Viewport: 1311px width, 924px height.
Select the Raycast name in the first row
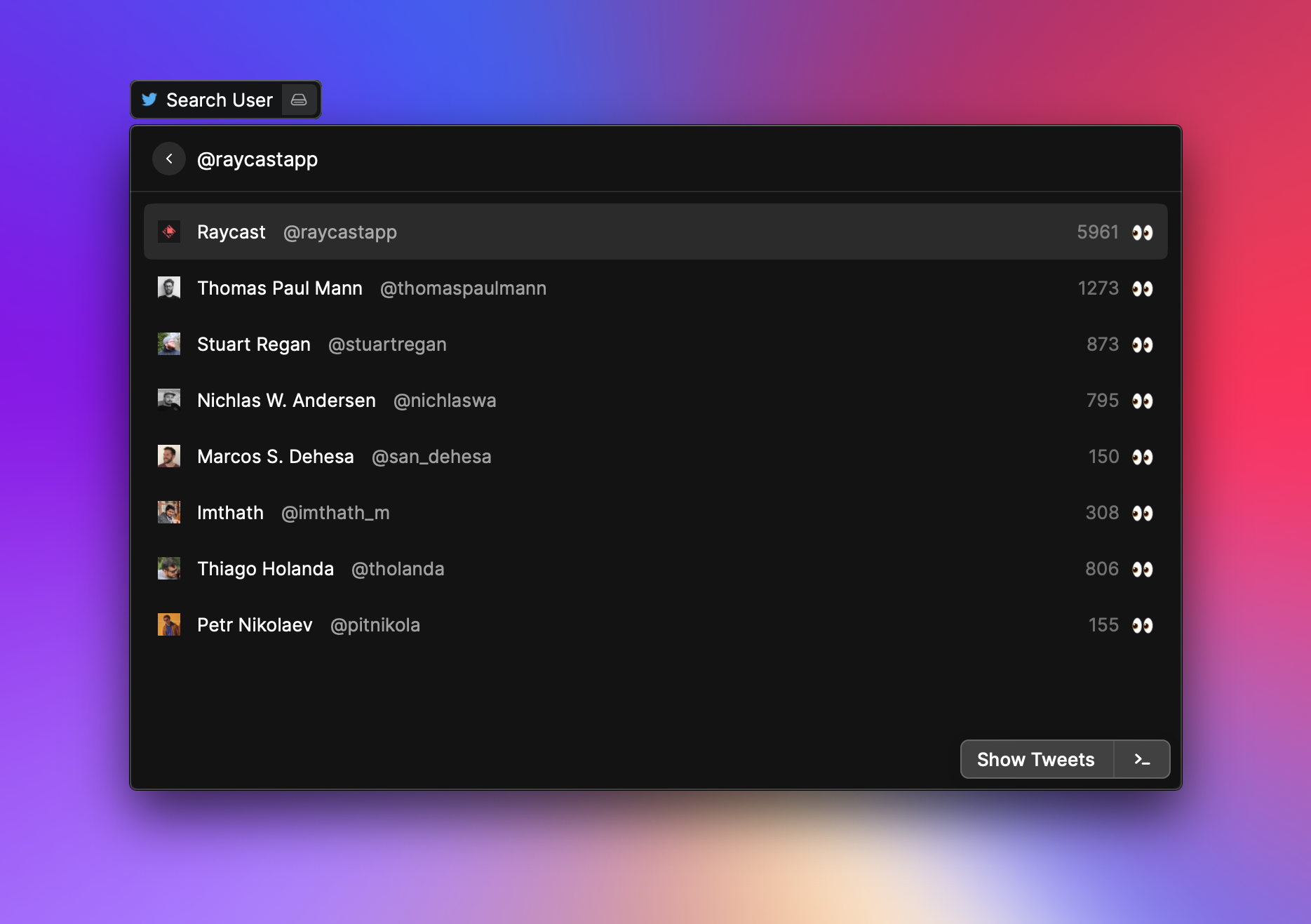pos(231,232)
